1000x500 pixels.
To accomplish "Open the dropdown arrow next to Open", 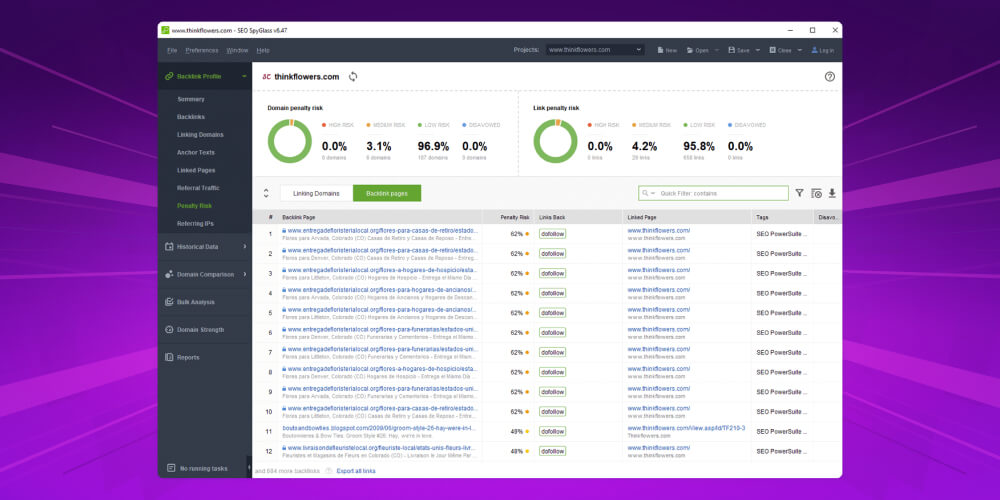I will pos(717,50).
